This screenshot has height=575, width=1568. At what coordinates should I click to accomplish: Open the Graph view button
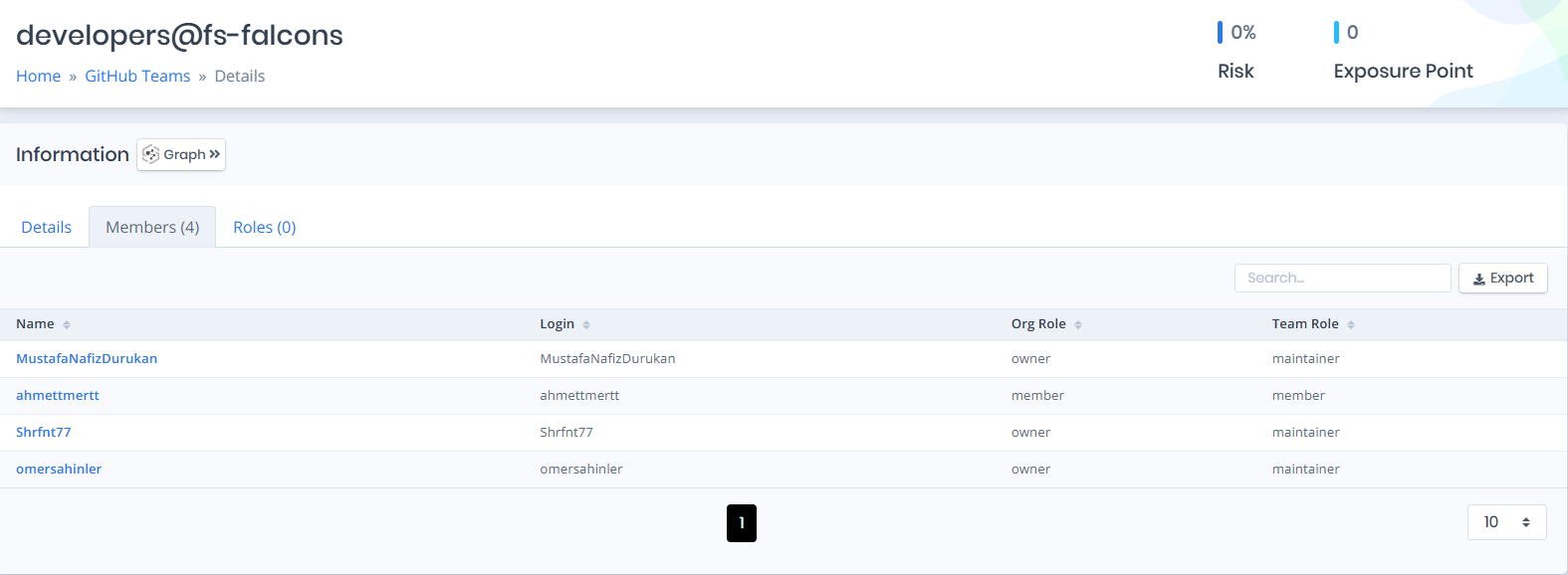point(181,154)
